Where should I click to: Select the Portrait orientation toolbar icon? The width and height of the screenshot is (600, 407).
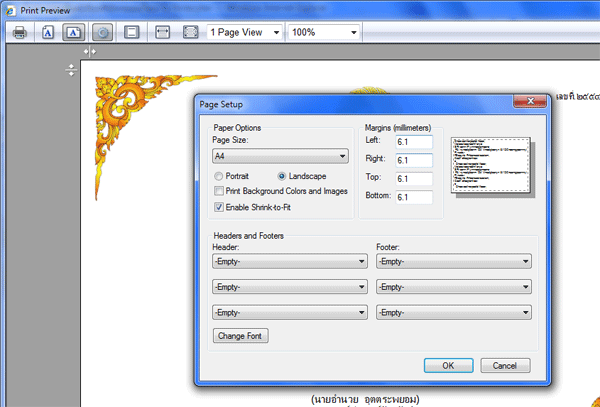click(47, 32)
